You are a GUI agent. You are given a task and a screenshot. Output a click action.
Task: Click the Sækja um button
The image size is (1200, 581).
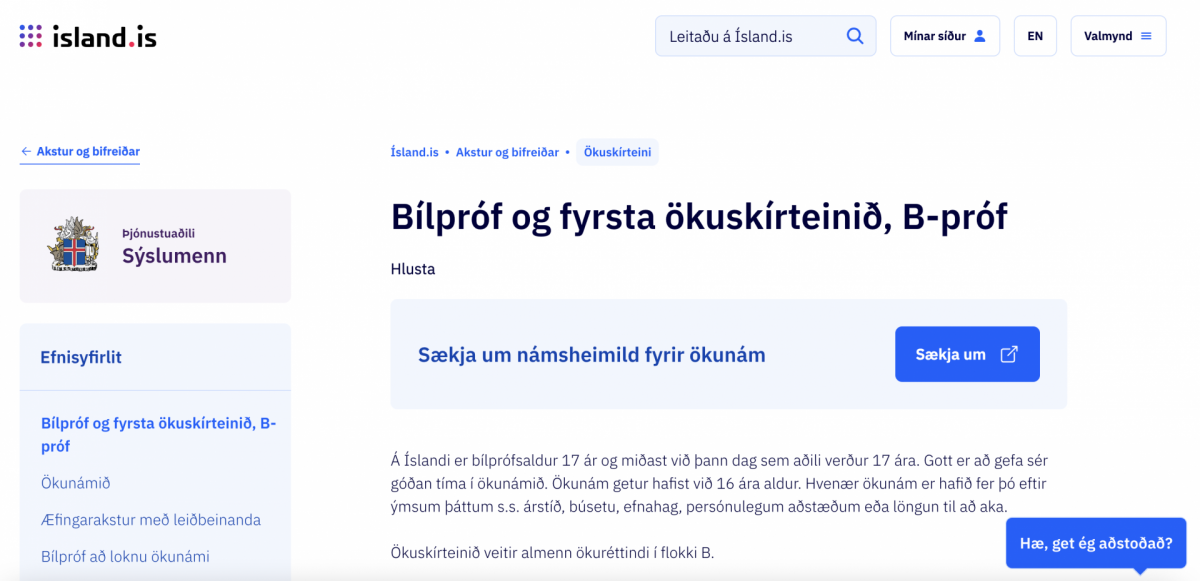coord(967,354)
